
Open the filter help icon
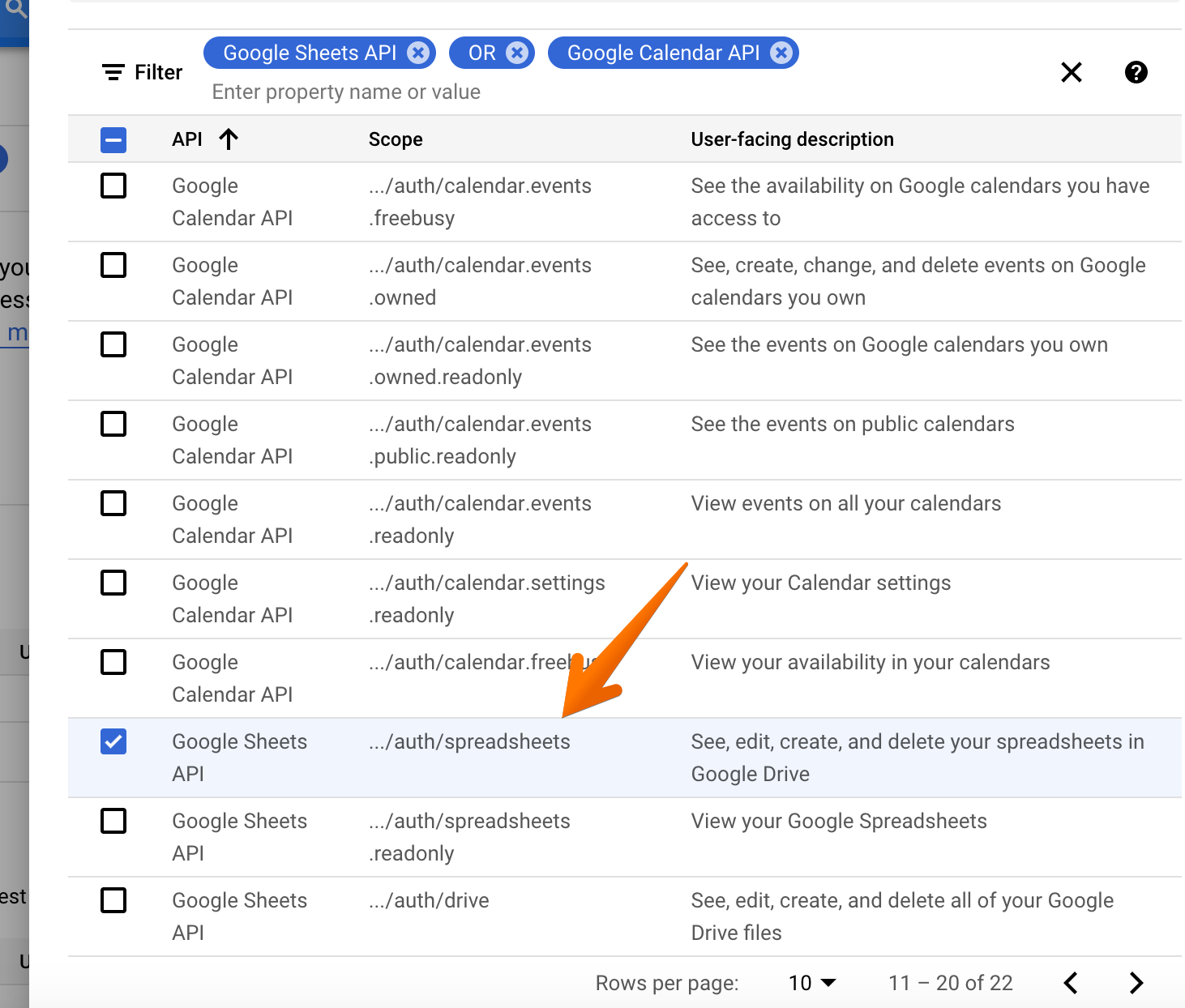[x=1136, y=72]
